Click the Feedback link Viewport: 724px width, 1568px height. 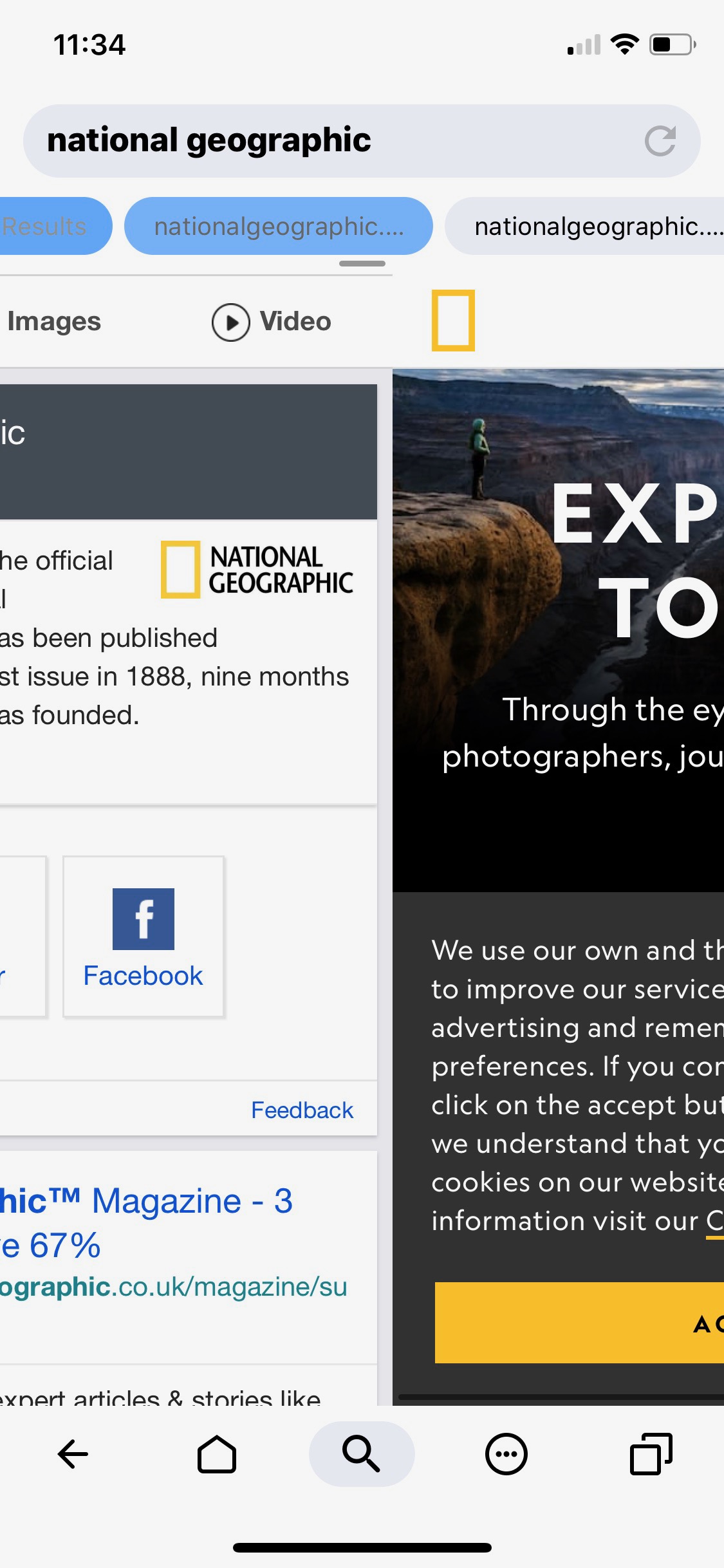click(302, 1110)
